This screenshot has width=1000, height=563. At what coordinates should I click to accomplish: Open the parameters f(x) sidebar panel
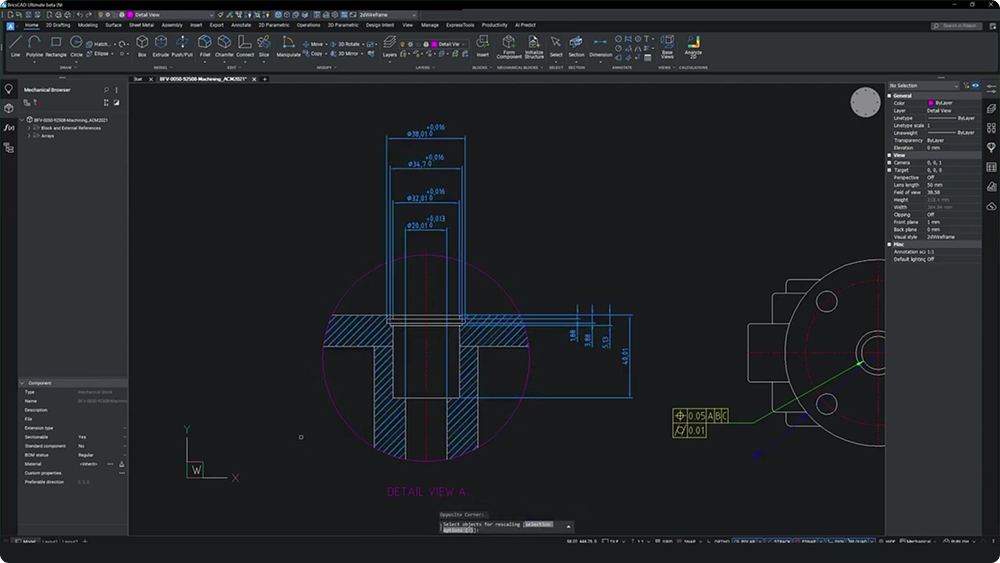tap(9, 128)
